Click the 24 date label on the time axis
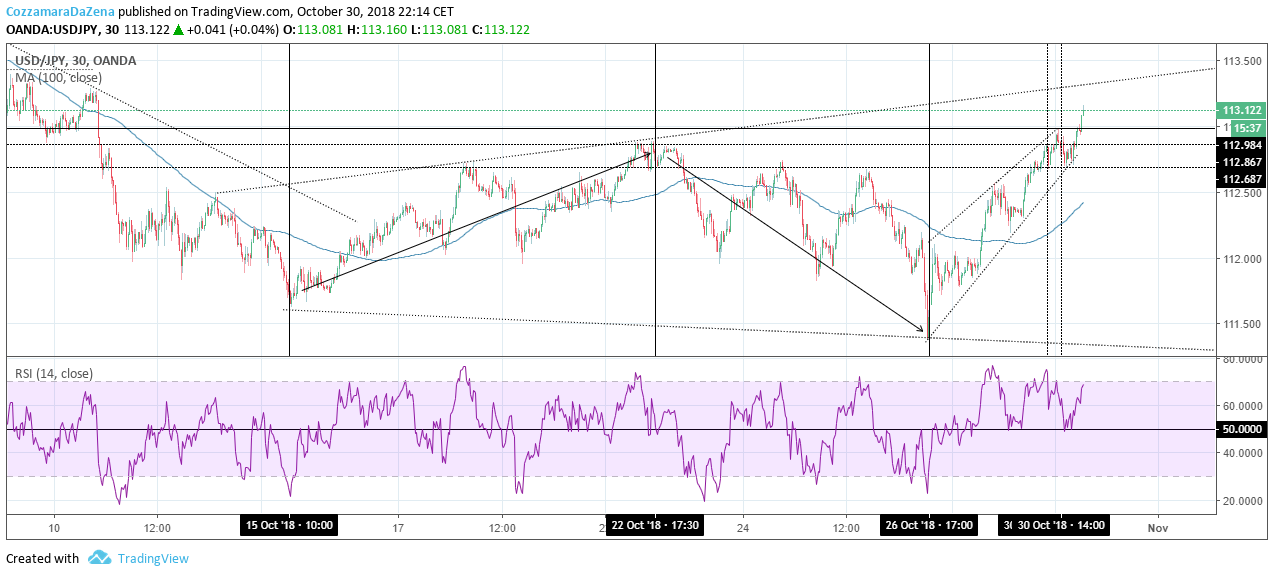The height and width of the screenshot is (576, 1274). 743,526
